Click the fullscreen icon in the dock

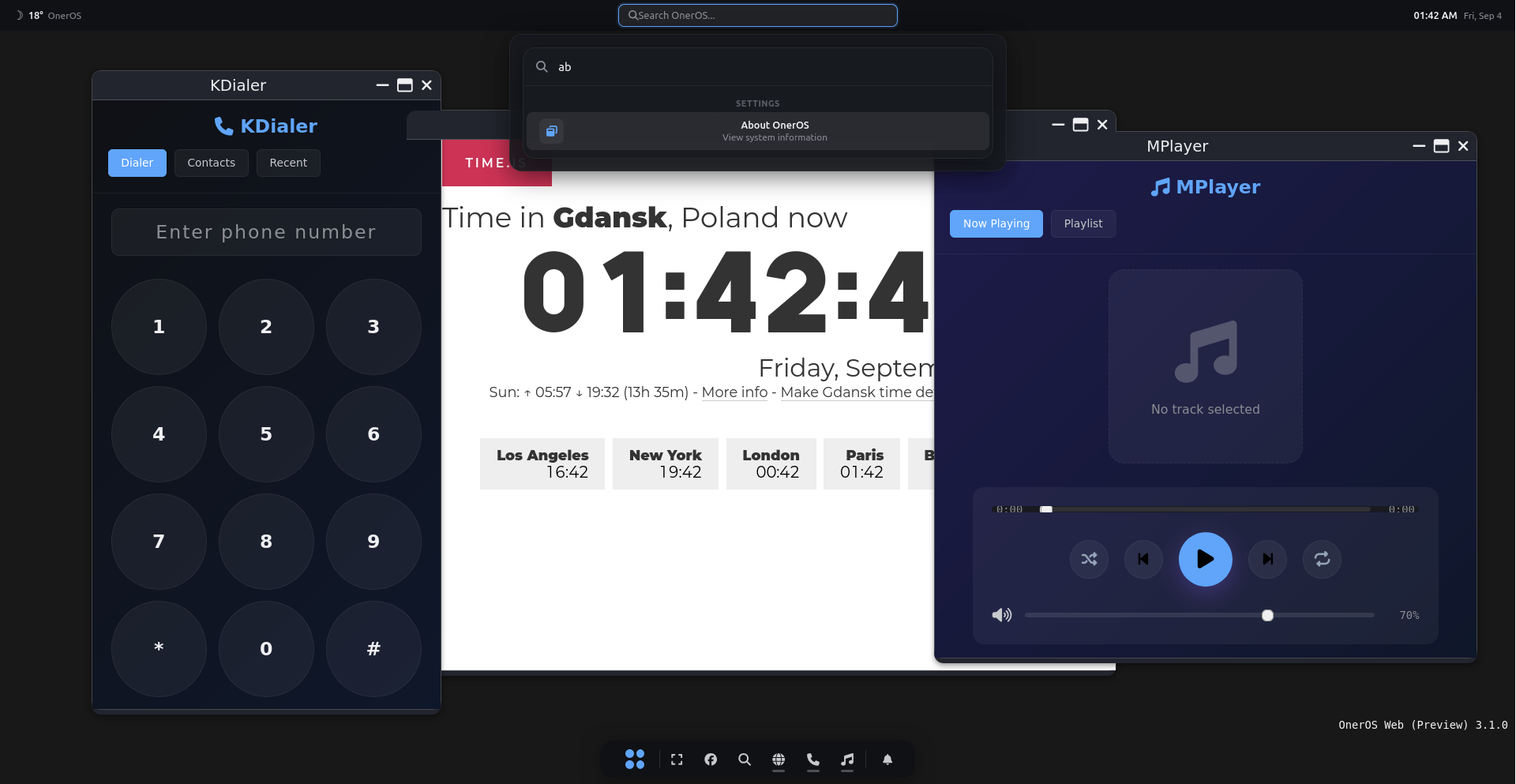(677, 760)
